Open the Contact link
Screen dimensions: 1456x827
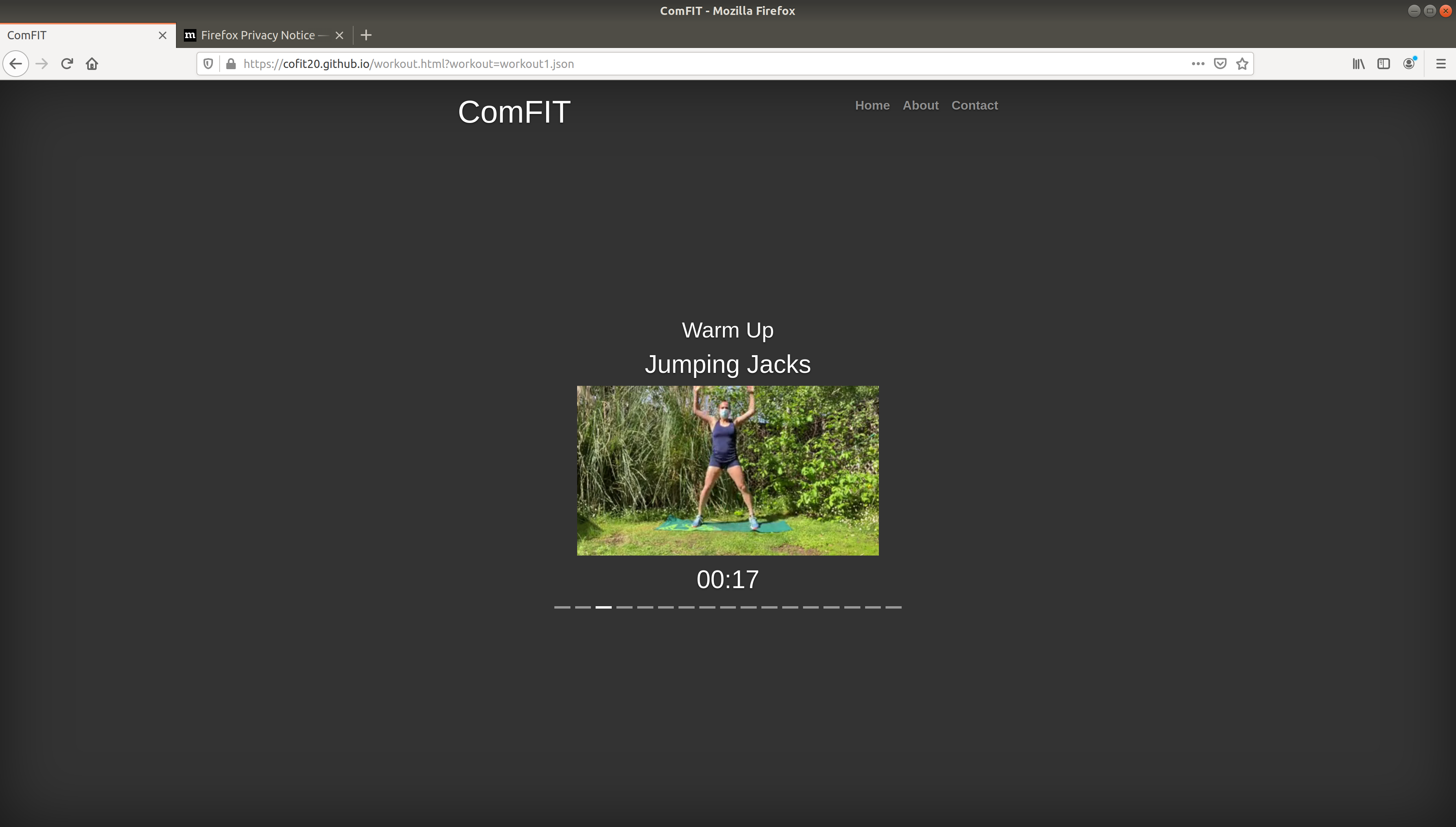tap(974, 105)
